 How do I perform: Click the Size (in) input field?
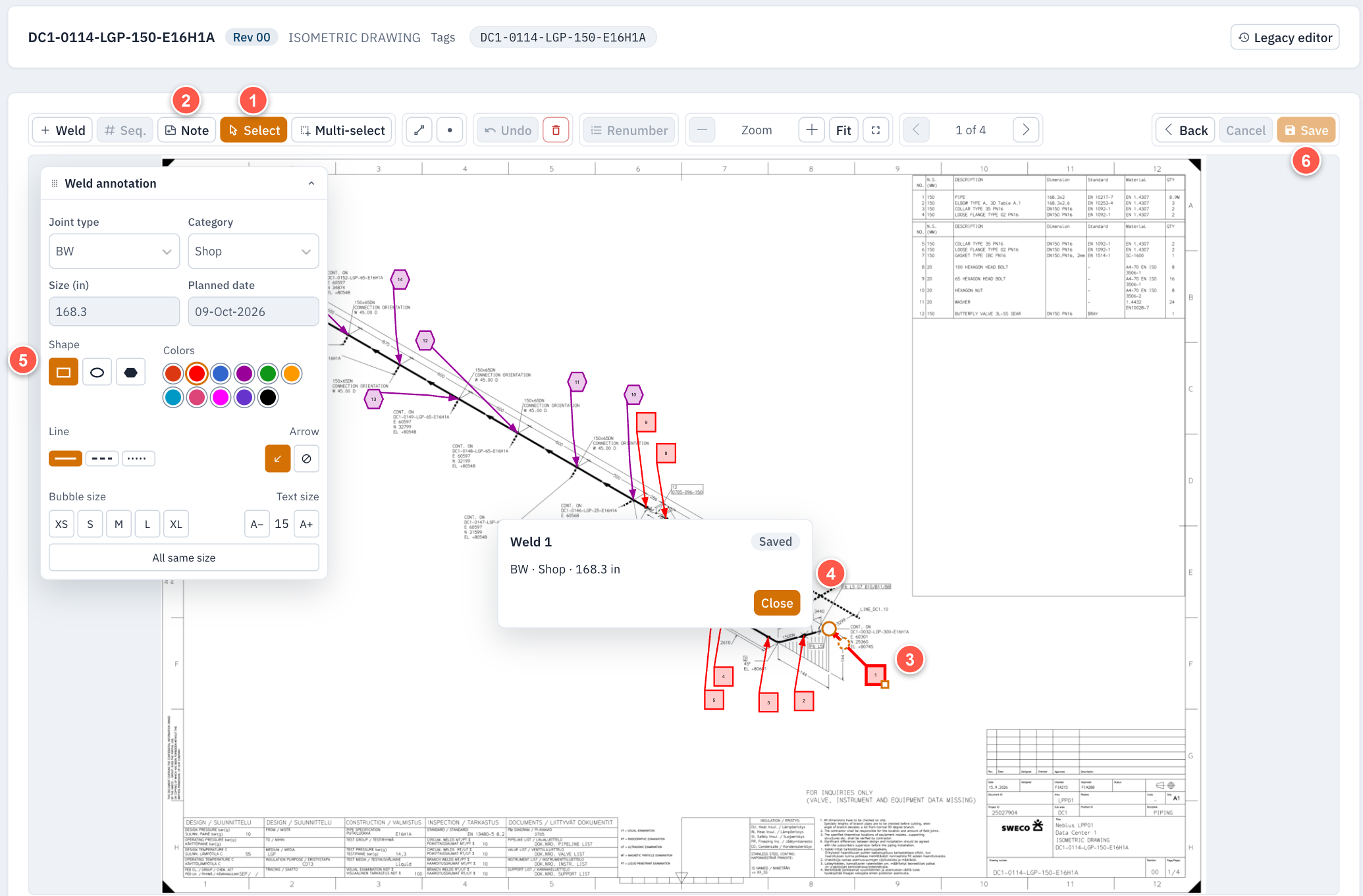(114, 311)
